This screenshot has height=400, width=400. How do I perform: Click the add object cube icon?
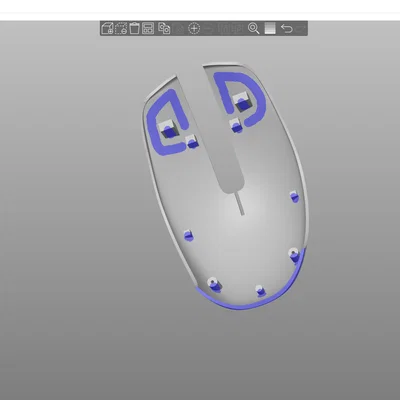pos(107,28)
